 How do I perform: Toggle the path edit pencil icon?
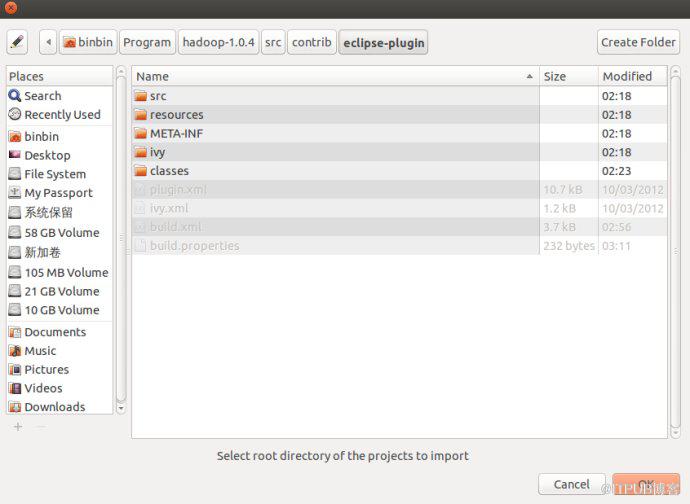pos(17,42)
